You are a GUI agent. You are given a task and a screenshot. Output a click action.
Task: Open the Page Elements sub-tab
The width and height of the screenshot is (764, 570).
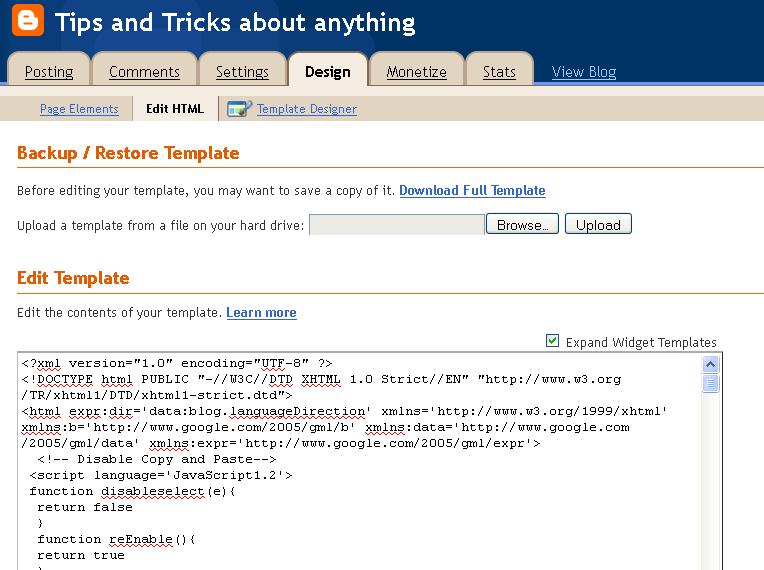click(79, 109)
